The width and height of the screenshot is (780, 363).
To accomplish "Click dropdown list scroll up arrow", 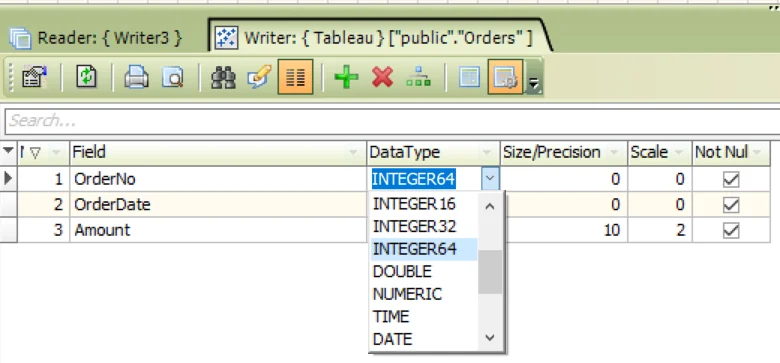I will pos(490,205).
